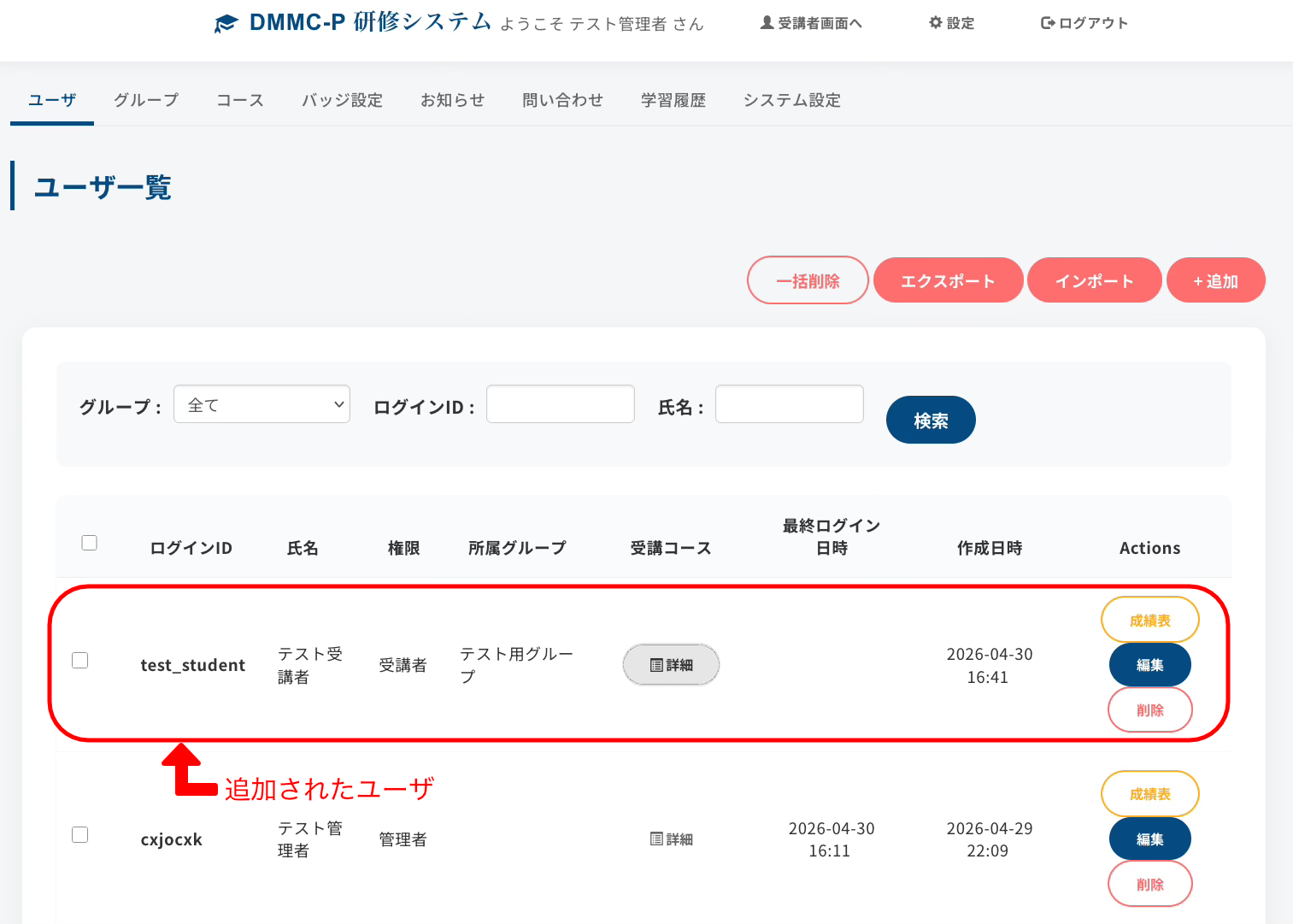Toggle the select-all checkbox in table header
Viewport: 1293px width, 924px height.
[89, 543]
